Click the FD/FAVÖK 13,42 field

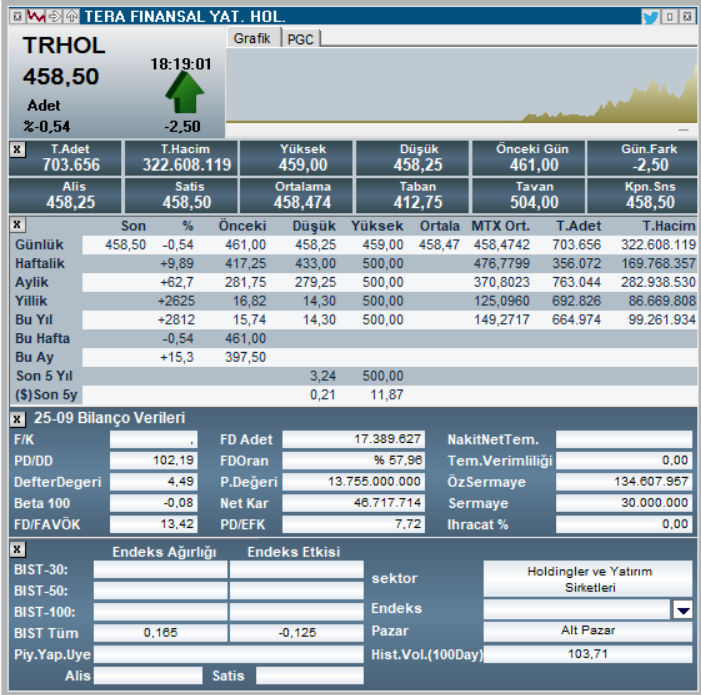[x=153, y=524]
